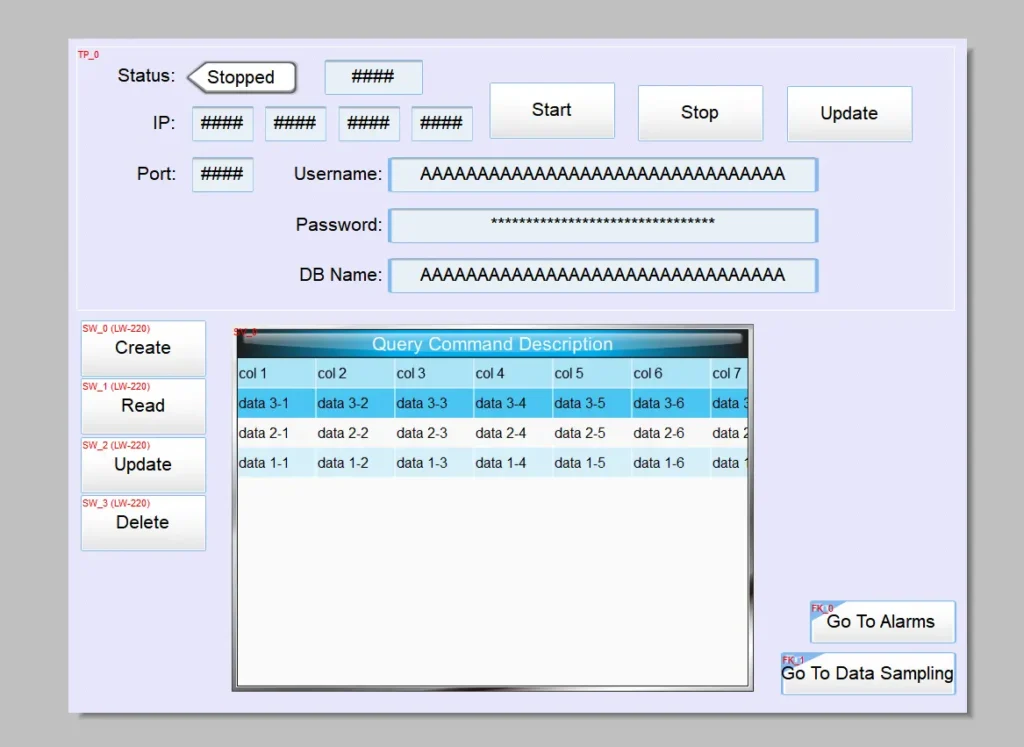Toggle the Update database switch

142,465
